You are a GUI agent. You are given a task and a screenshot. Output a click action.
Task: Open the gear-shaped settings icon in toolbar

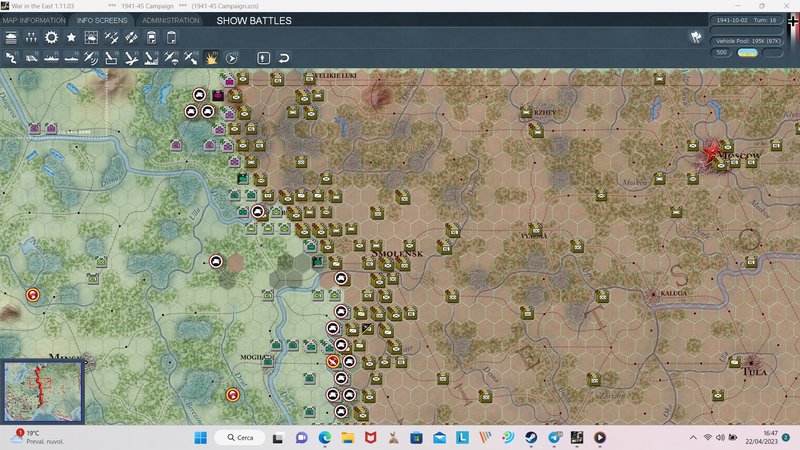[x=51, y=38]
